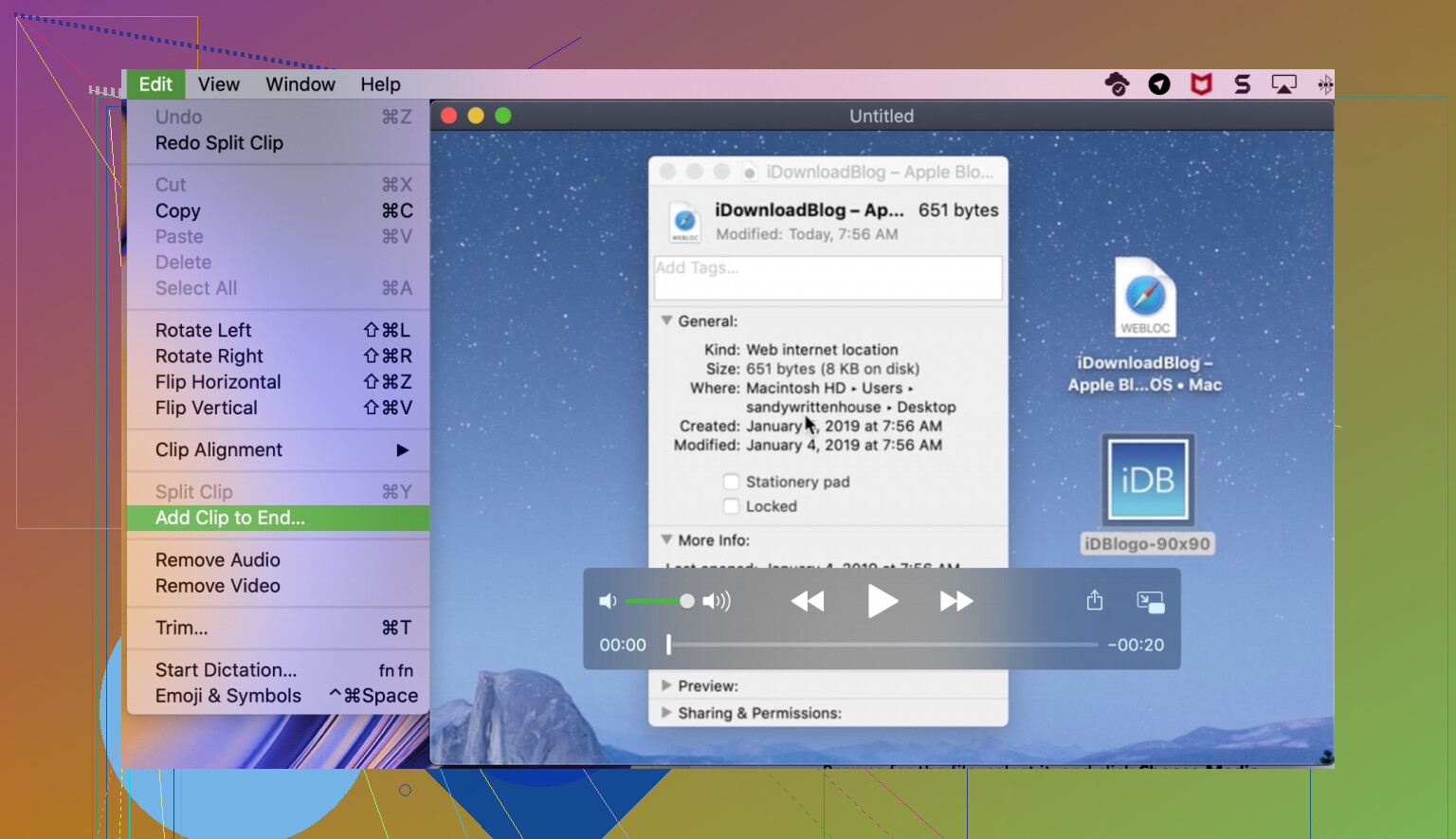Open the share icon in player controls
Viewport: 1456px width, 839px height.
(x=1095, y=601)
